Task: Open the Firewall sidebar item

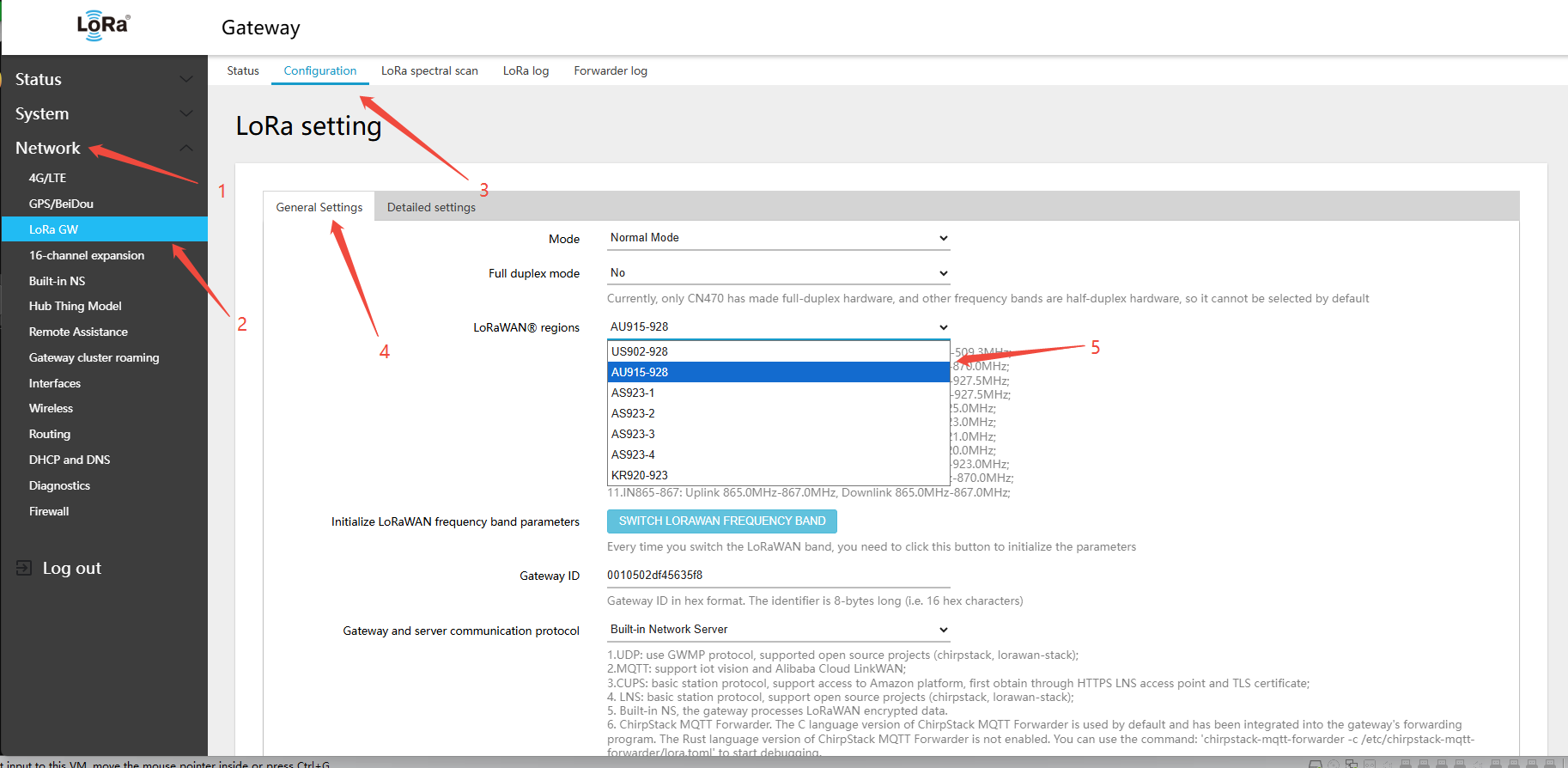Action: [49, 511]
